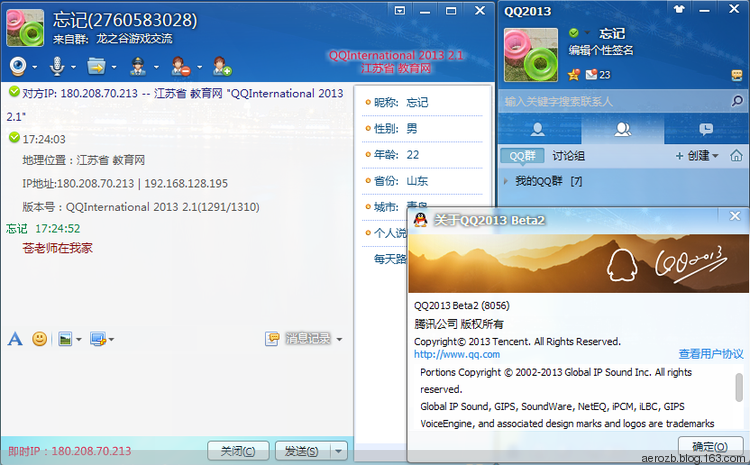The height and width of the screenshot is (465, 750).
Task: Start a video call with the webcam icon
Action: point(17,66)
